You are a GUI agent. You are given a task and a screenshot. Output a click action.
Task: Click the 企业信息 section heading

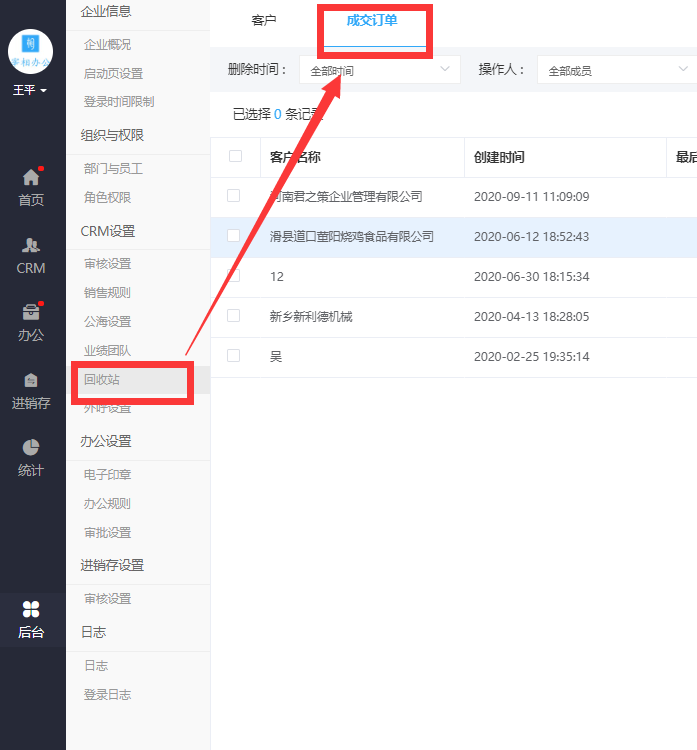pos(106,11)
